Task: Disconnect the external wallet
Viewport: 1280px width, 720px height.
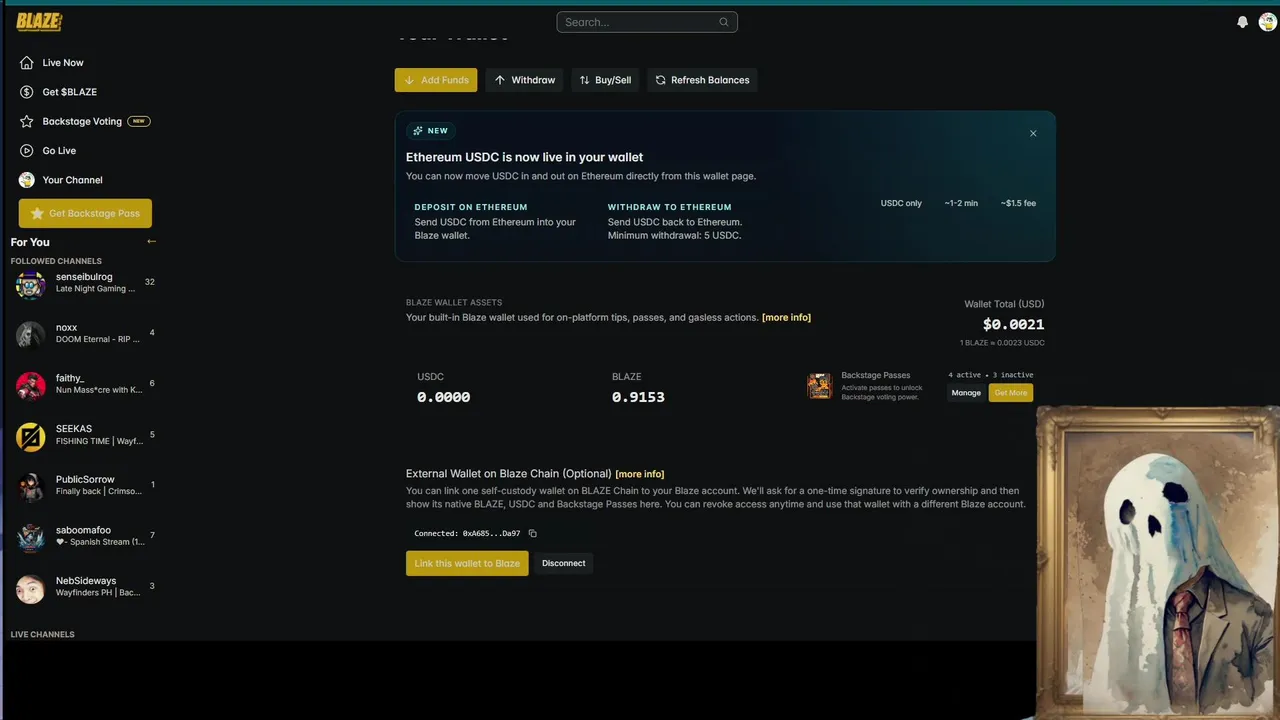Action: [x=564, y=563]
